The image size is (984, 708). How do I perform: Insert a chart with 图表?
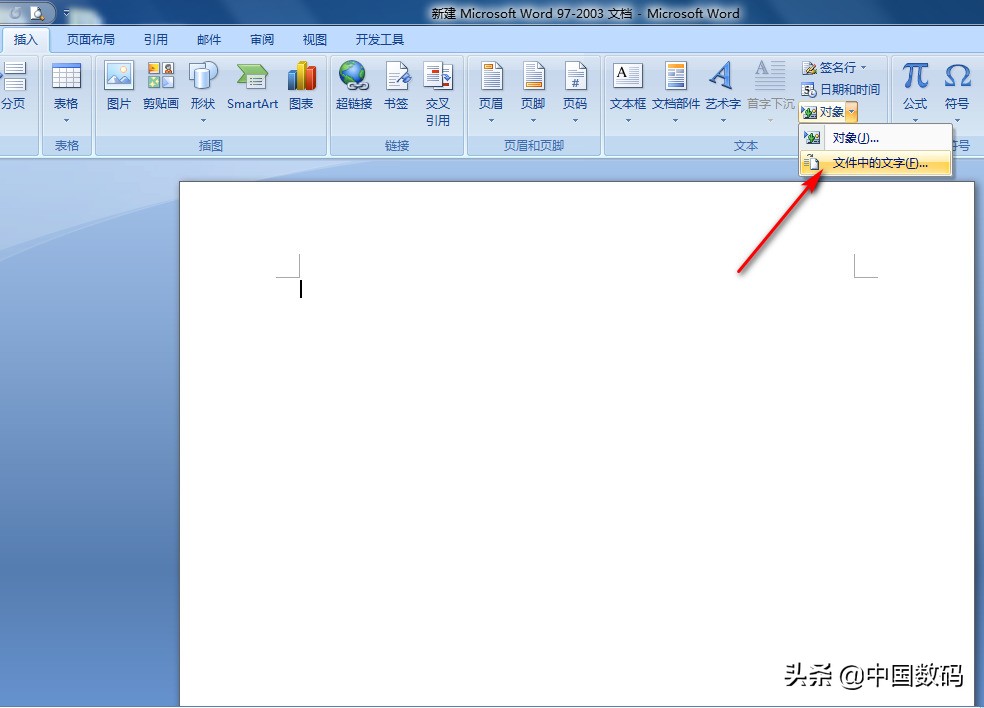[x=301, y=87]
